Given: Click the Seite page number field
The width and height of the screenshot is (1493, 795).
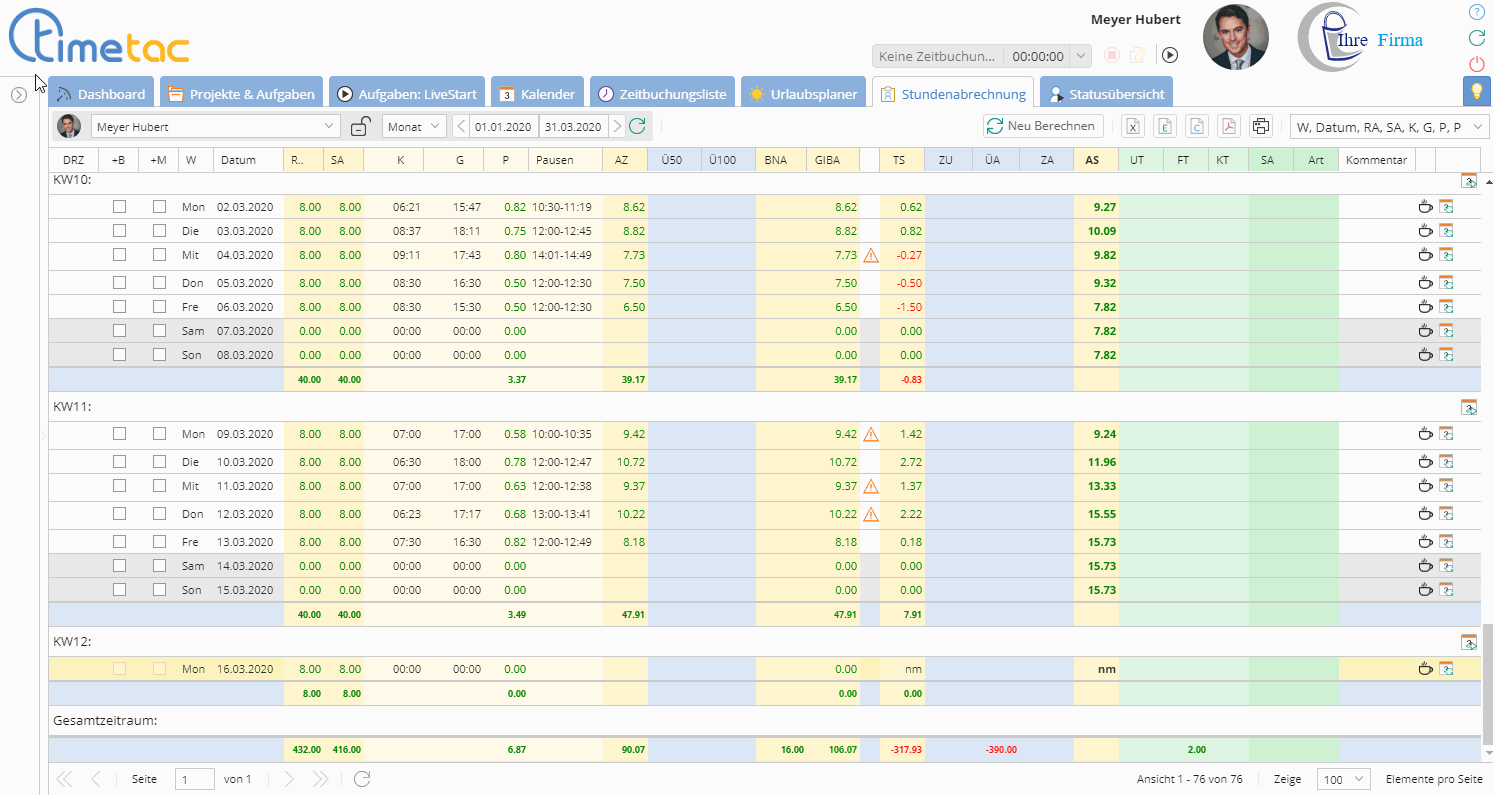Looking at the screenshot, I should pos(194,779).
